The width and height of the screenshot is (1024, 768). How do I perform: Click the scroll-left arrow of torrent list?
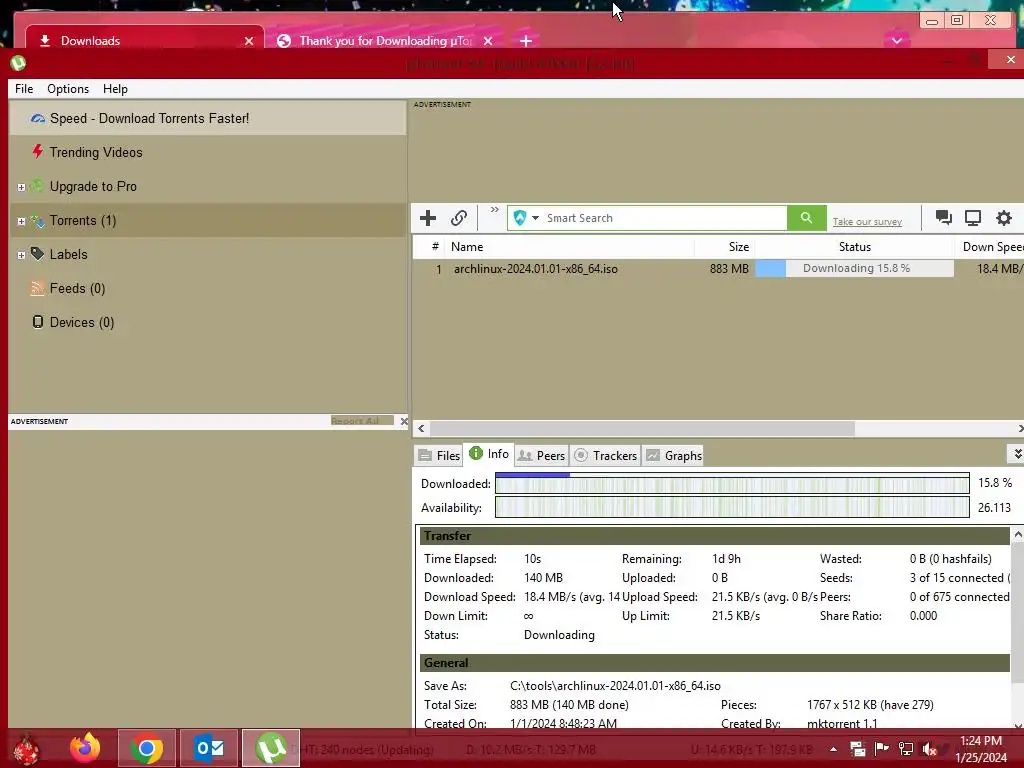421,428
